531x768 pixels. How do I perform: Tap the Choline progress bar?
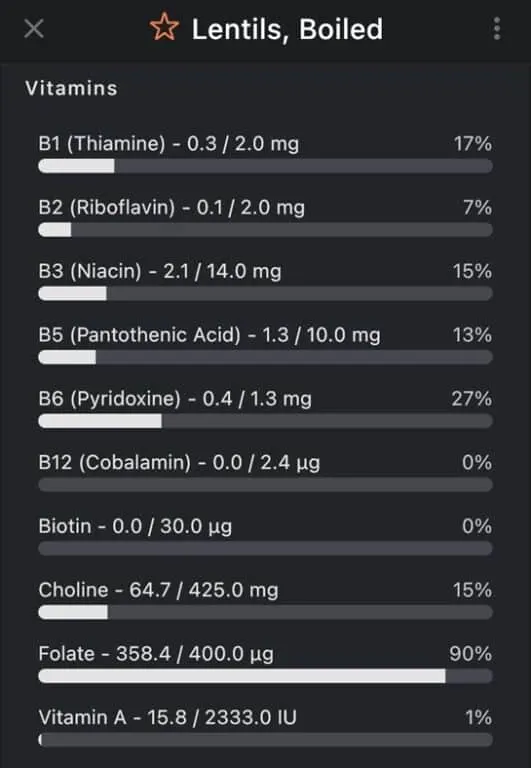click(265, 612)
